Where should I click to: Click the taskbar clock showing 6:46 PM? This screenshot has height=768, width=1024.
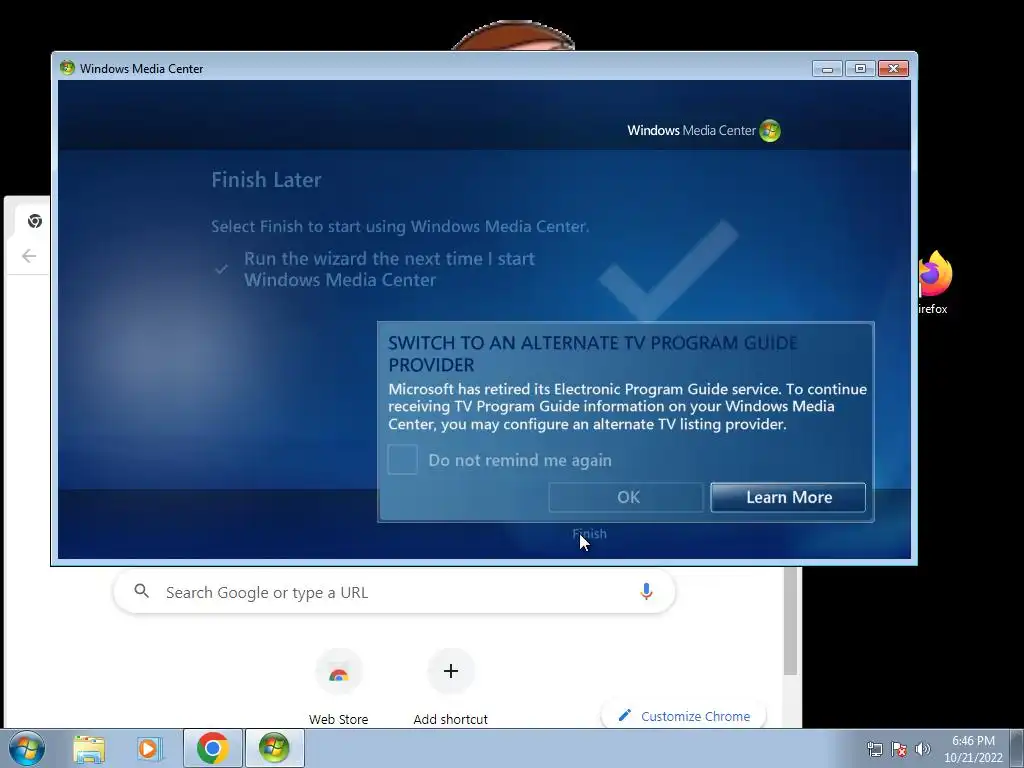click(973, 749)
